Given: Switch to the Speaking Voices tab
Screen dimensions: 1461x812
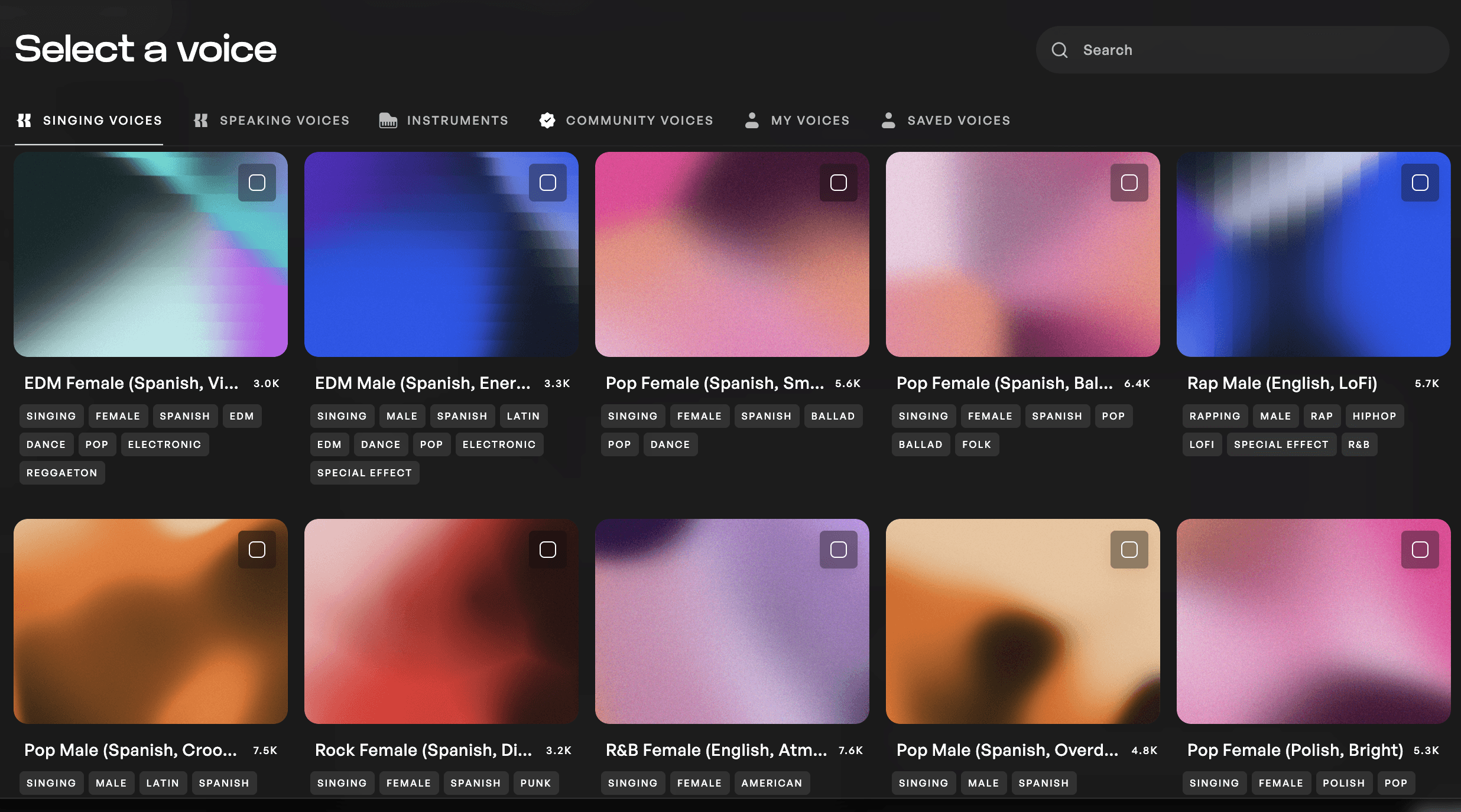Looking at the screenshot, I should tap(272, 121).
